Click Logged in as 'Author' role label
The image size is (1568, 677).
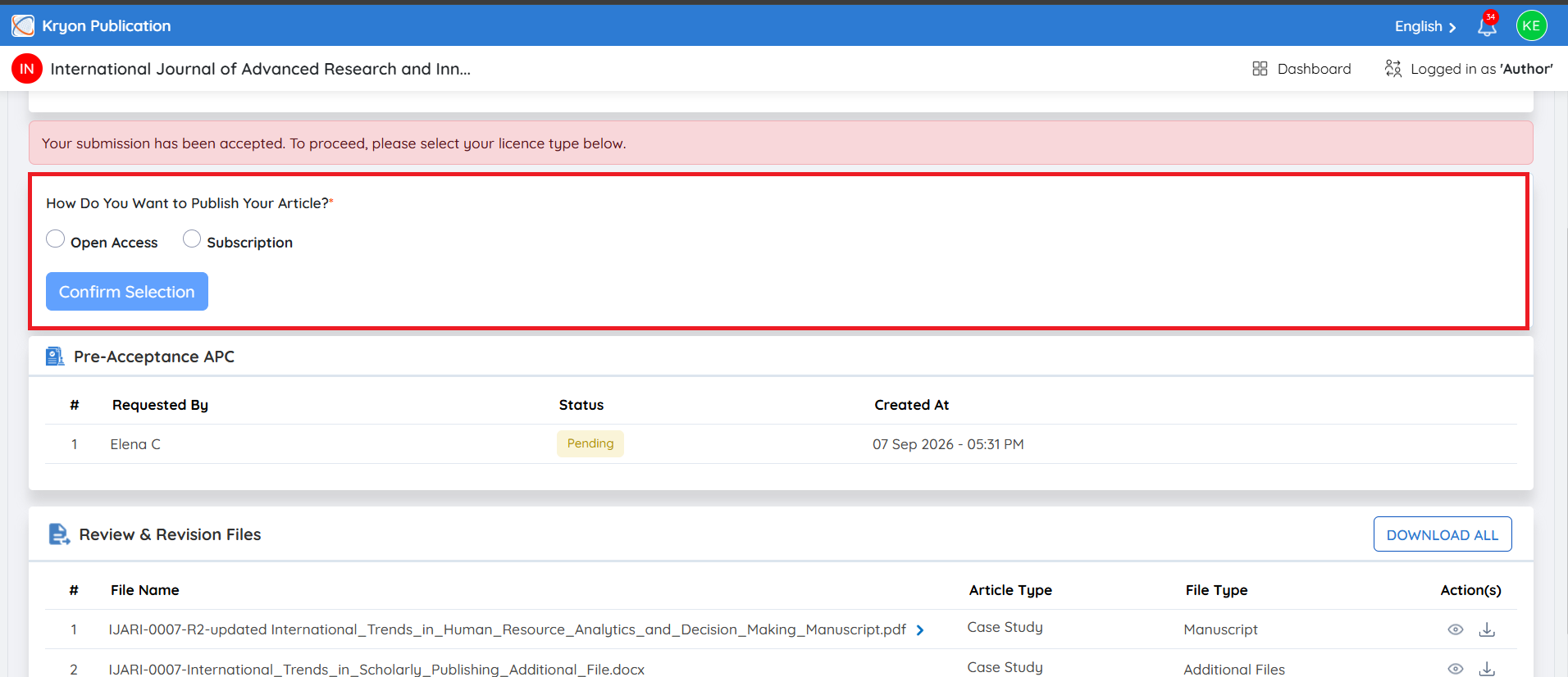1481,69
